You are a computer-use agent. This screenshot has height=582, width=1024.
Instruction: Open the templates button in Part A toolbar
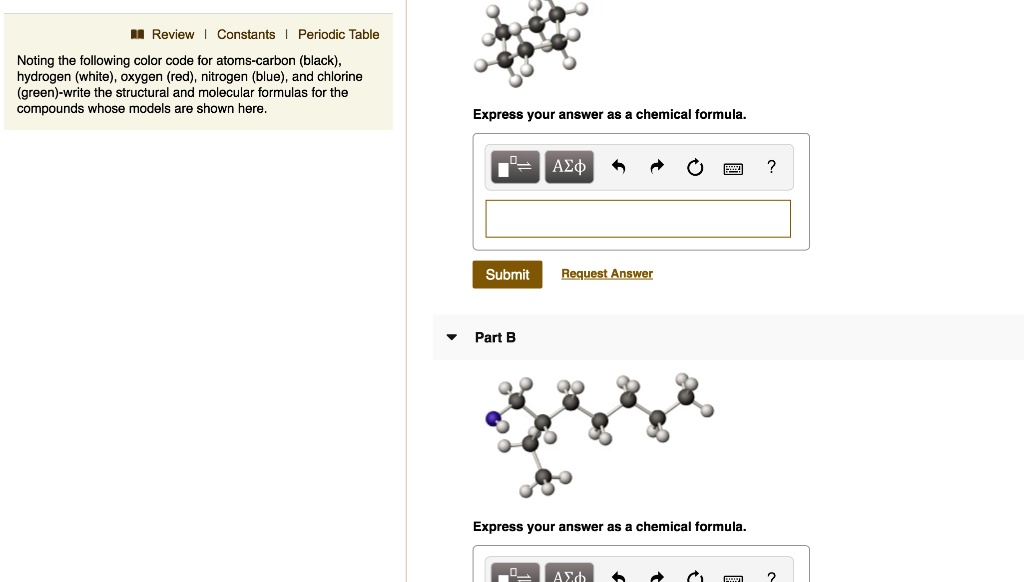click(x=515, y=167)
